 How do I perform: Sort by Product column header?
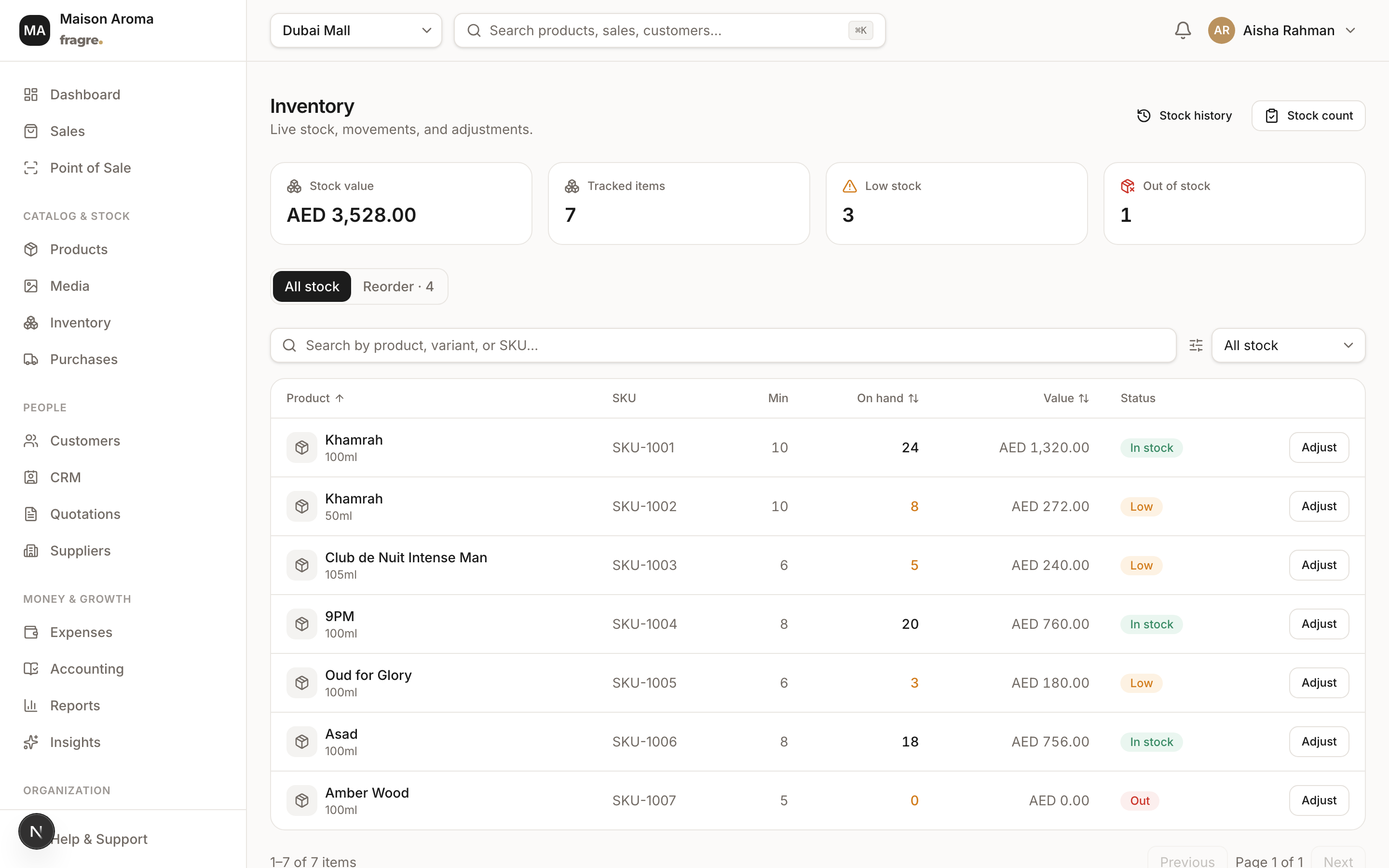[315, 398]
